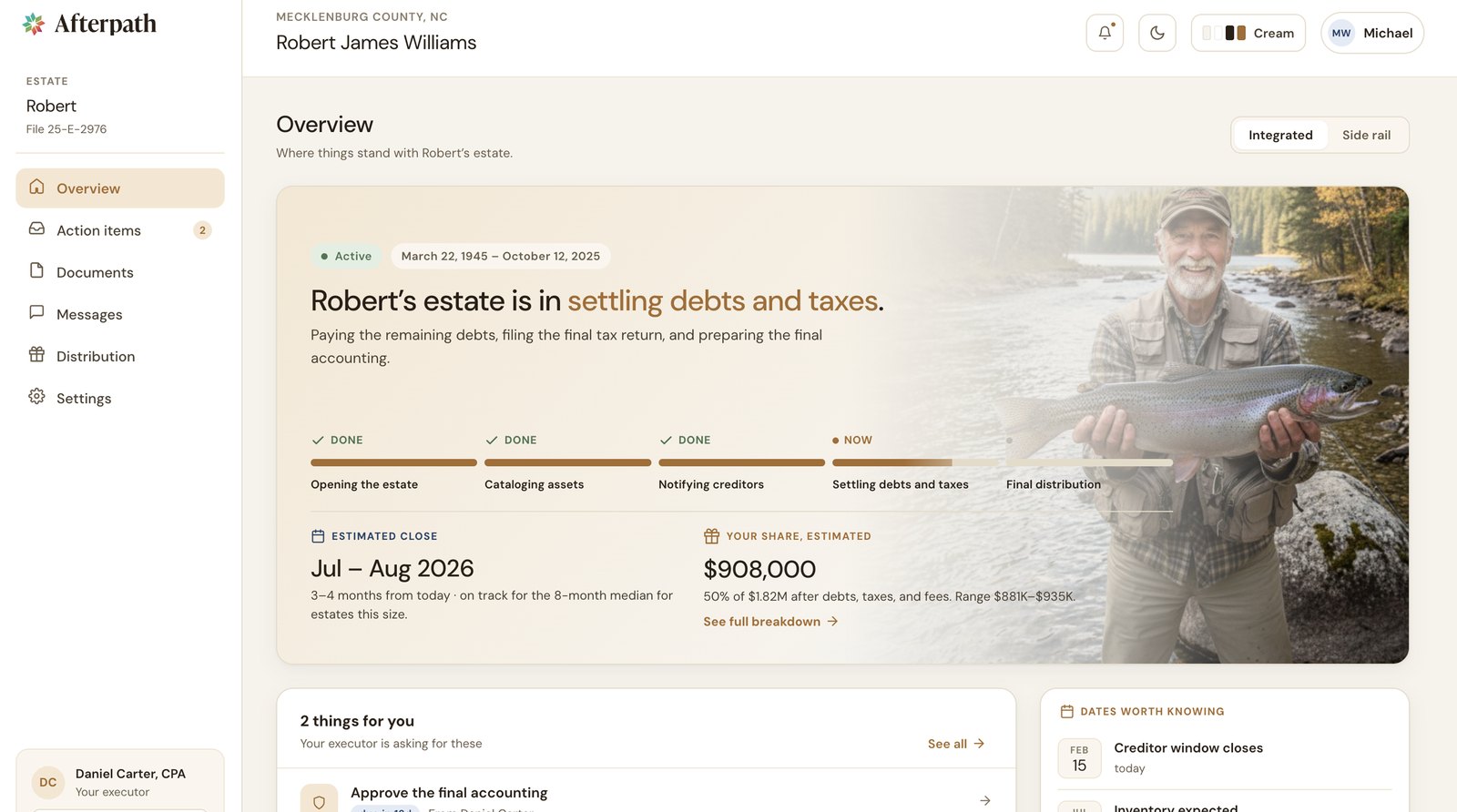
Task: Click the Dates worth knowing calendar icon
Action: coord(1067,711)
